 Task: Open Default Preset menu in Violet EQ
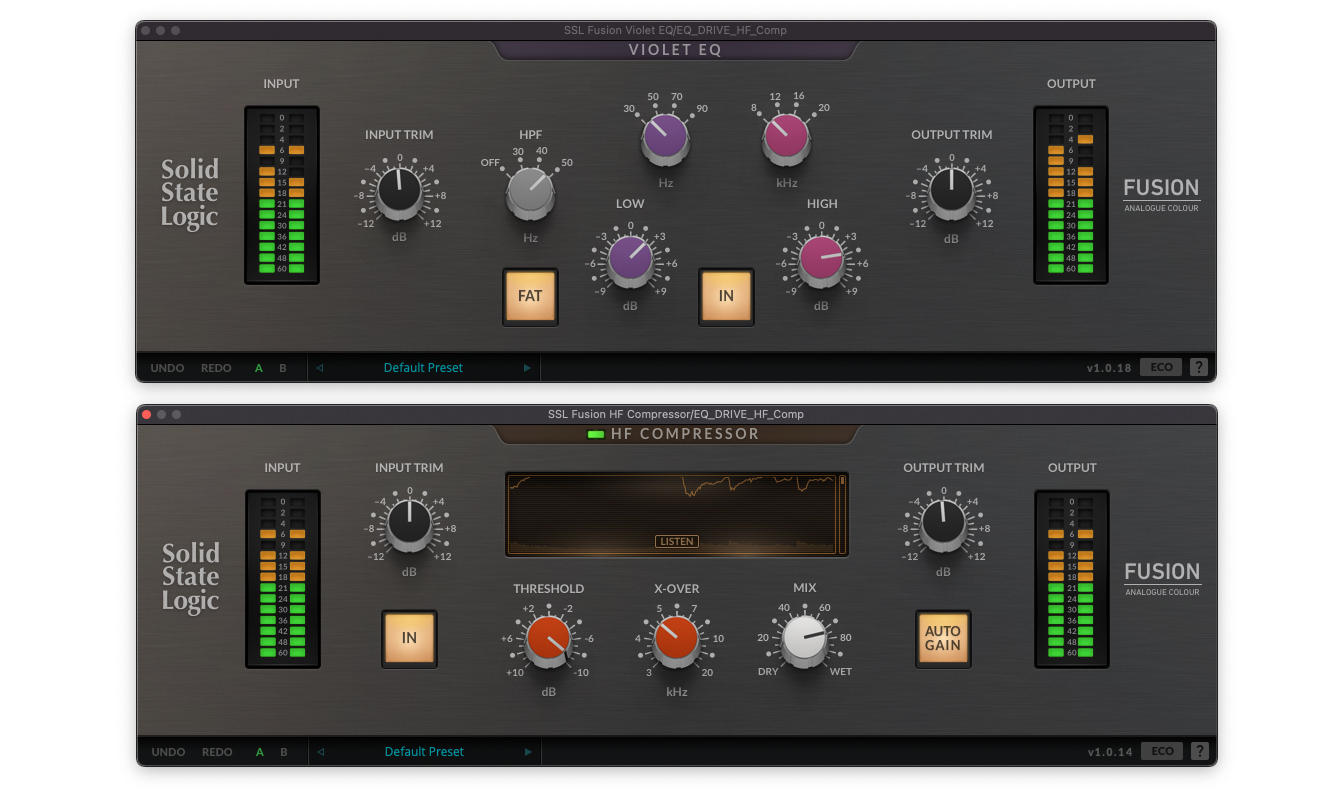click(x=423, y=368)
